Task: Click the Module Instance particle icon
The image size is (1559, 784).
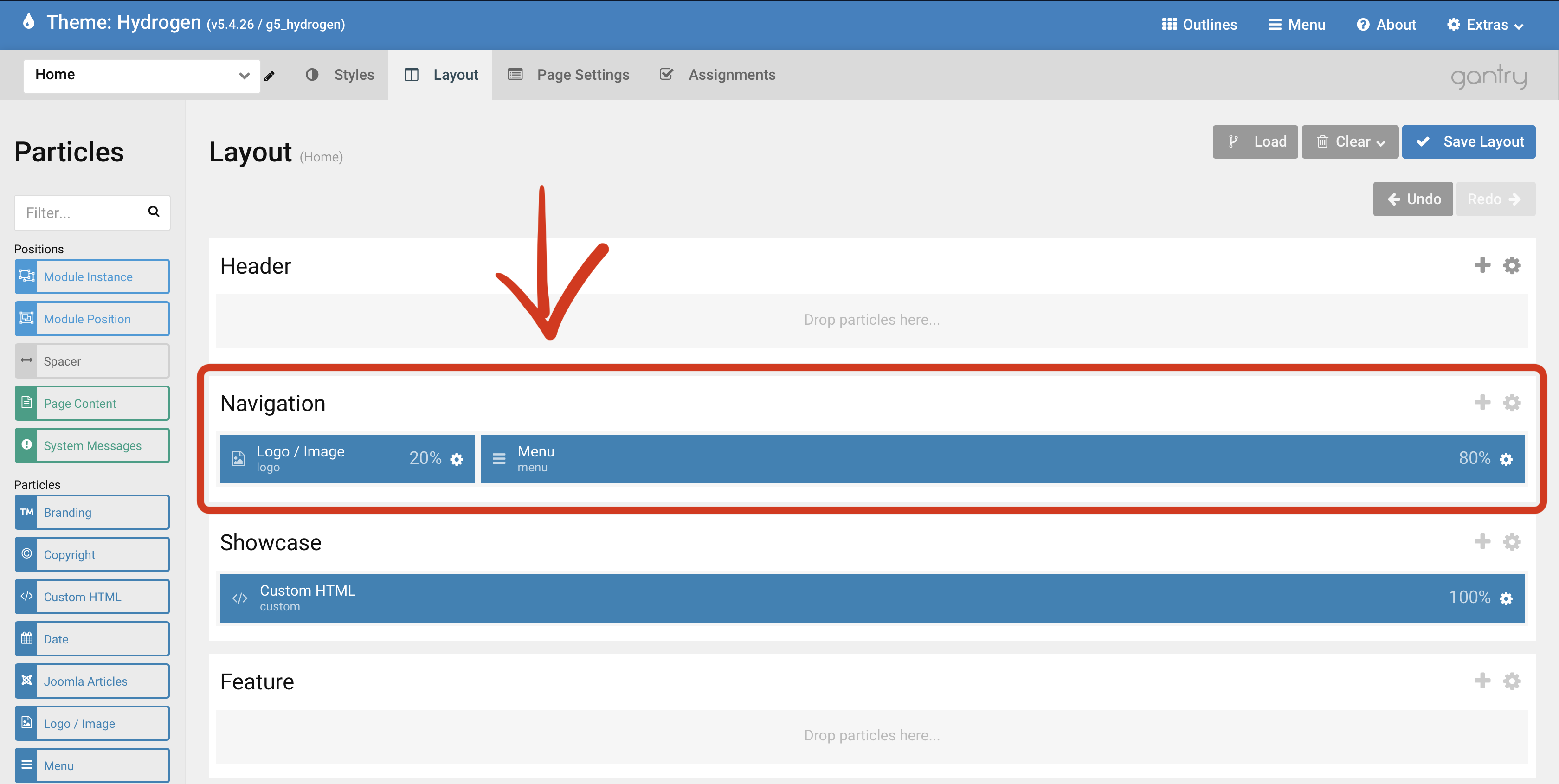Action: point(26,276)
